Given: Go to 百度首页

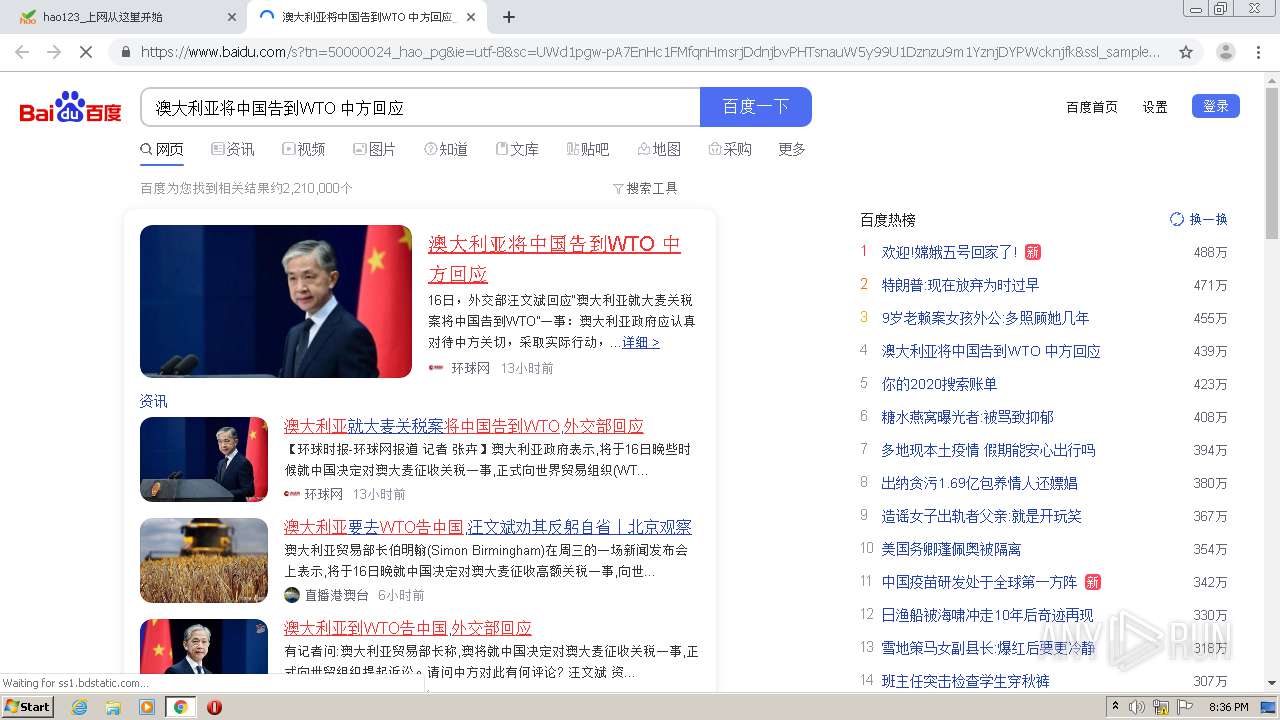Looking at the screenshot, I should (x=1092, y=107).
